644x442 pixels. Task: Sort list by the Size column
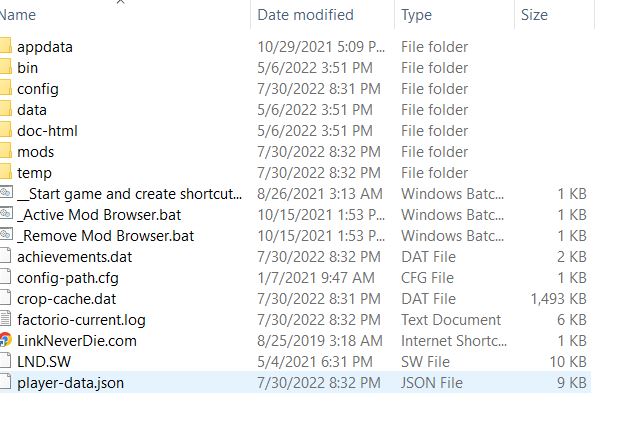(x=534, y=15)
